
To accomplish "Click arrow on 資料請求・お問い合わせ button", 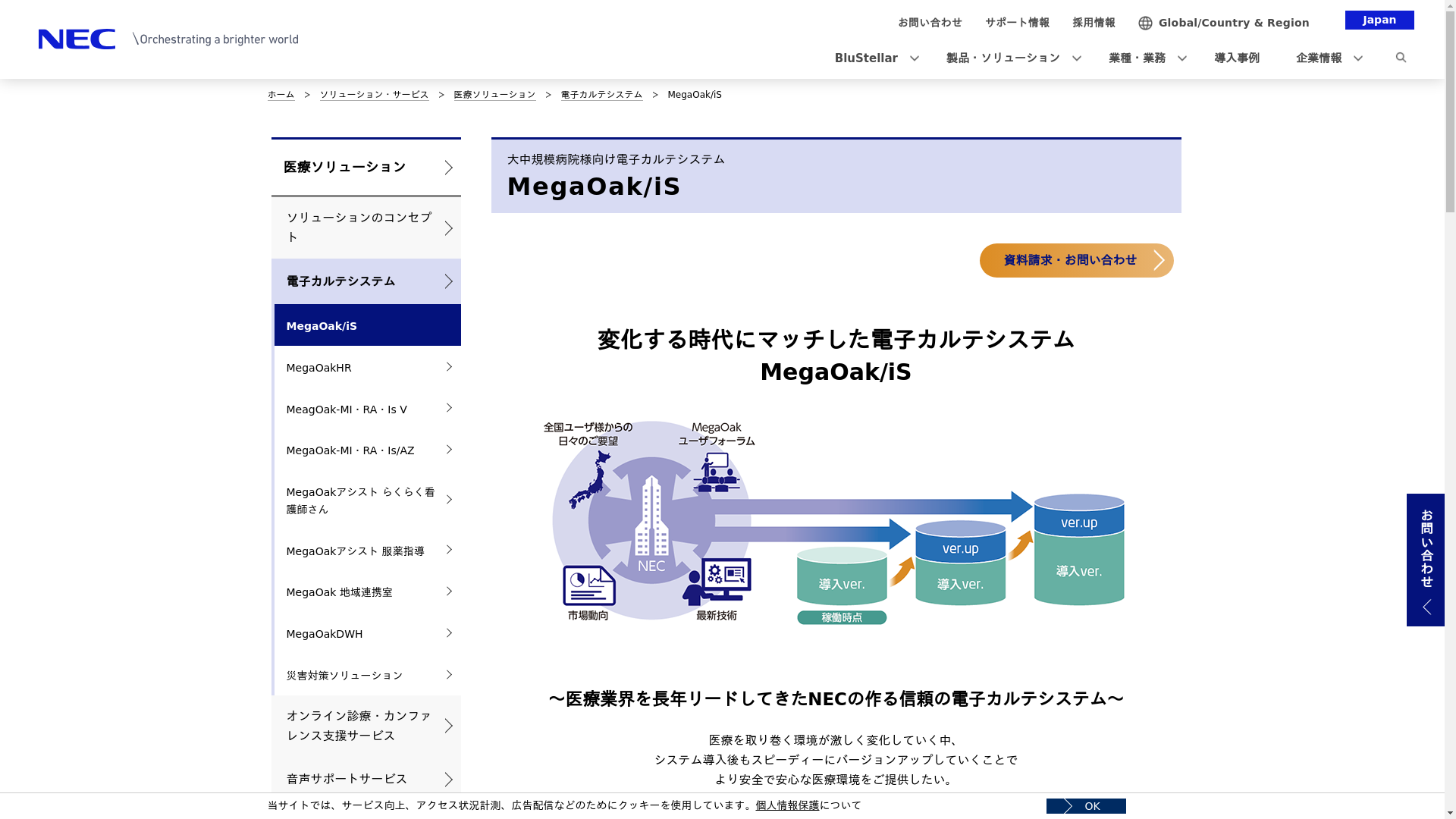I will tap(1159, 260).
